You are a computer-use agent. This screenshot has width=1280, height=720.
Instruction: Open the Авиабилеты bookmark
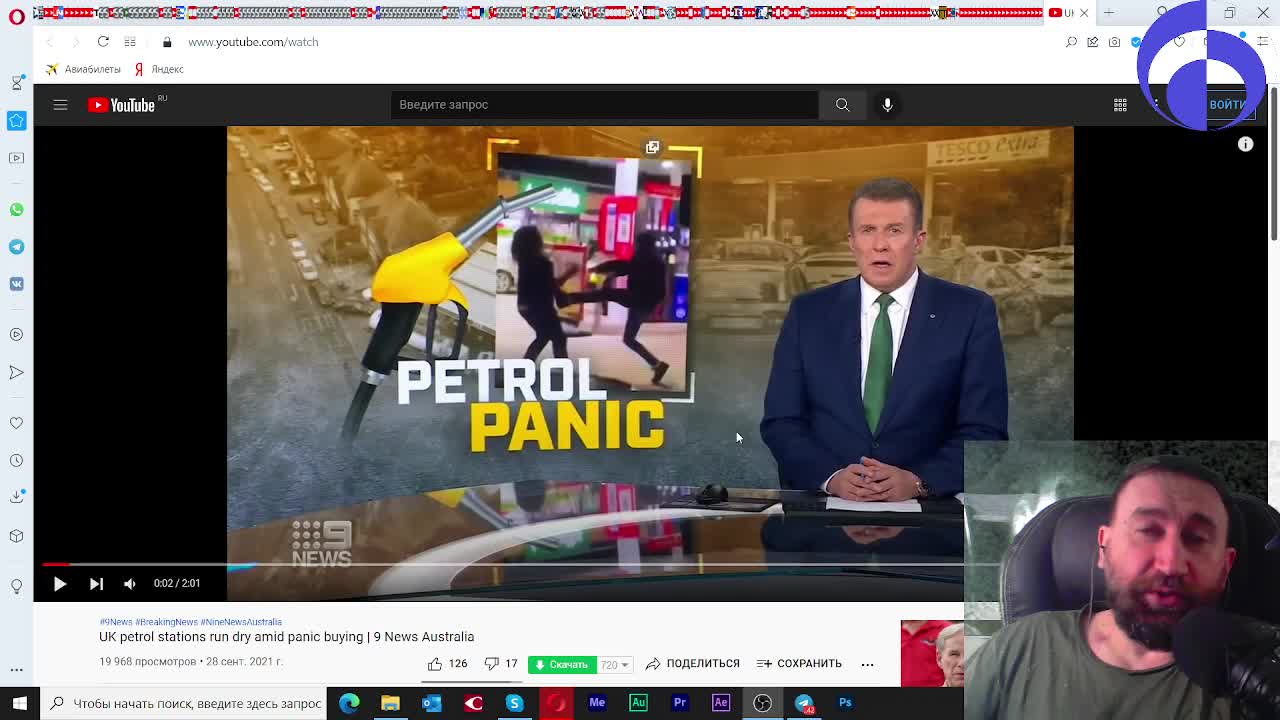coord(83,69)
